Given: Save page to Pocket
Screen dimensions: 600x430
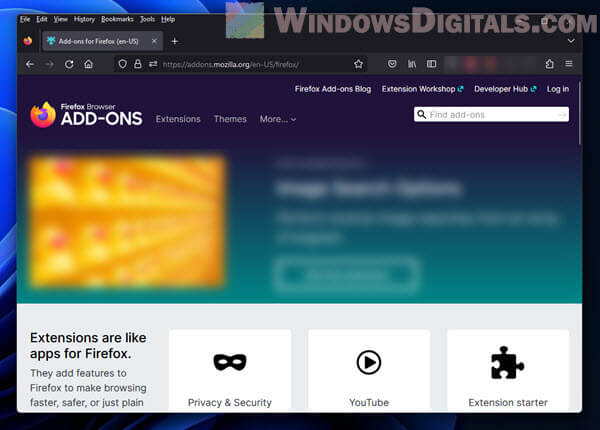Looking at the screenshot, I should click(x=392, y=64).
